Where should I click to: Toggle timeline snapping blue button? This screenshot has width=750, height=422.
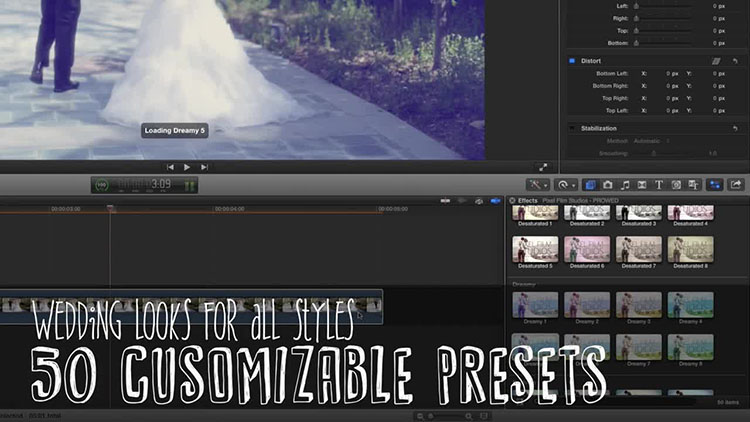(496, 201)
